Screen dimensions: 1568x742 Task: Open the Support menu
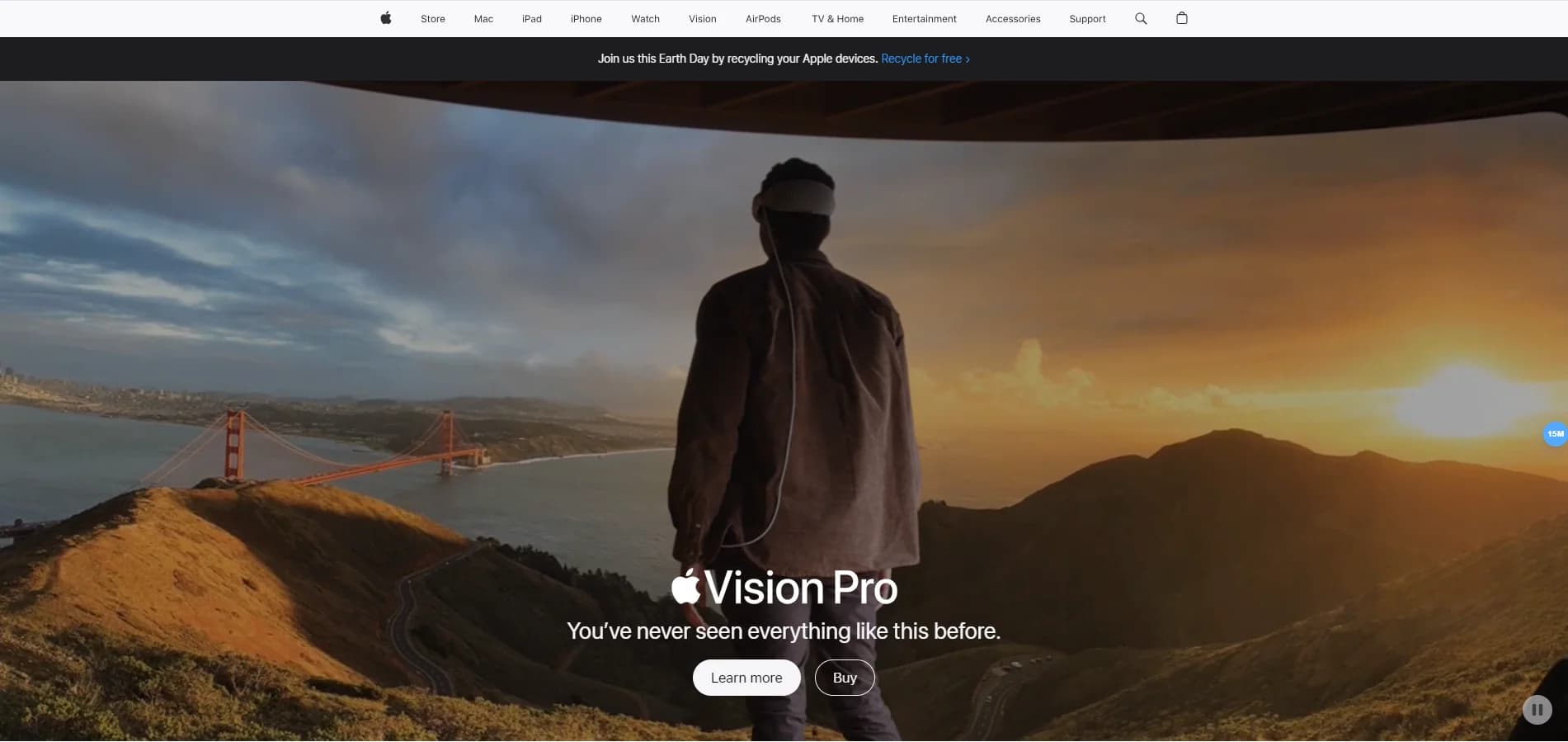click(x=1087, y=19)
